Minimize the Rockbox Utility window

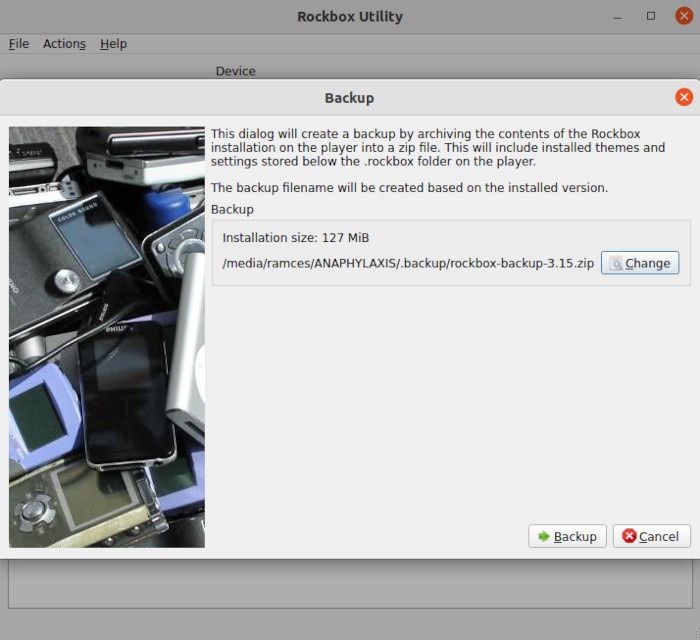(618, 18)
